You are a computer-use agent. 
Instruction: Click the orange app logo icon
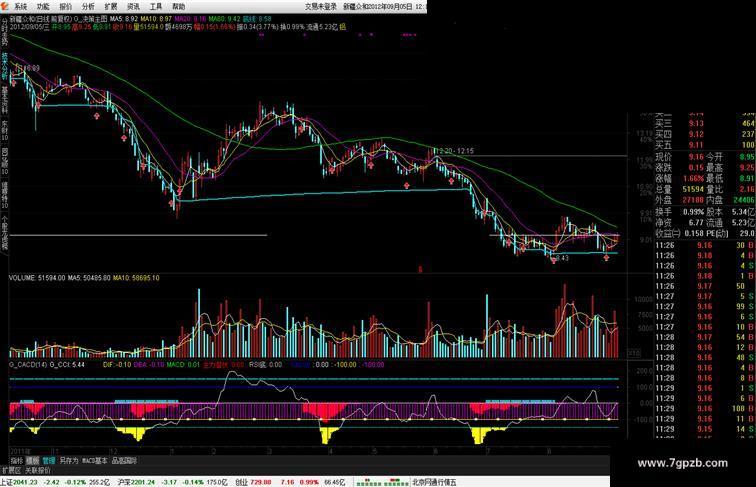[x=4, y=6]
